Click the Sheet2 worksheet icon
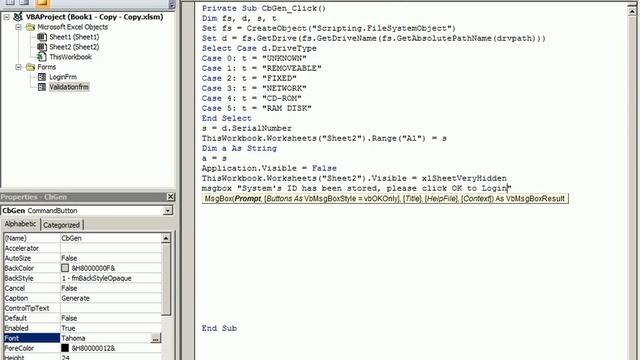 pos(42,47)
